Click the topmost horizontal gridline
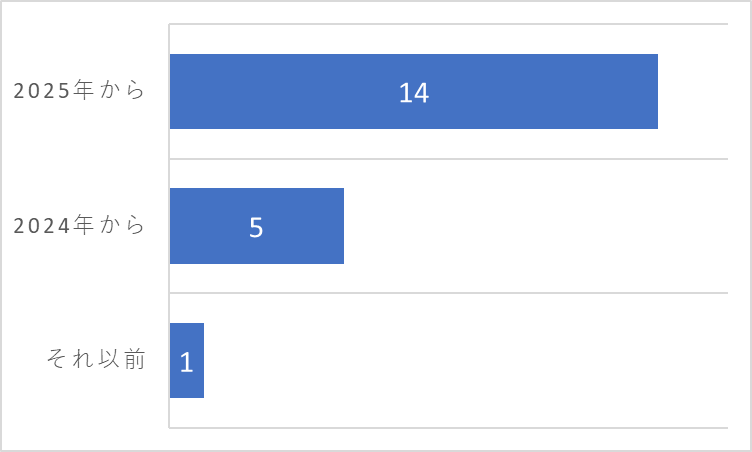Screen dimensions: 752x452 click(448, 24)
